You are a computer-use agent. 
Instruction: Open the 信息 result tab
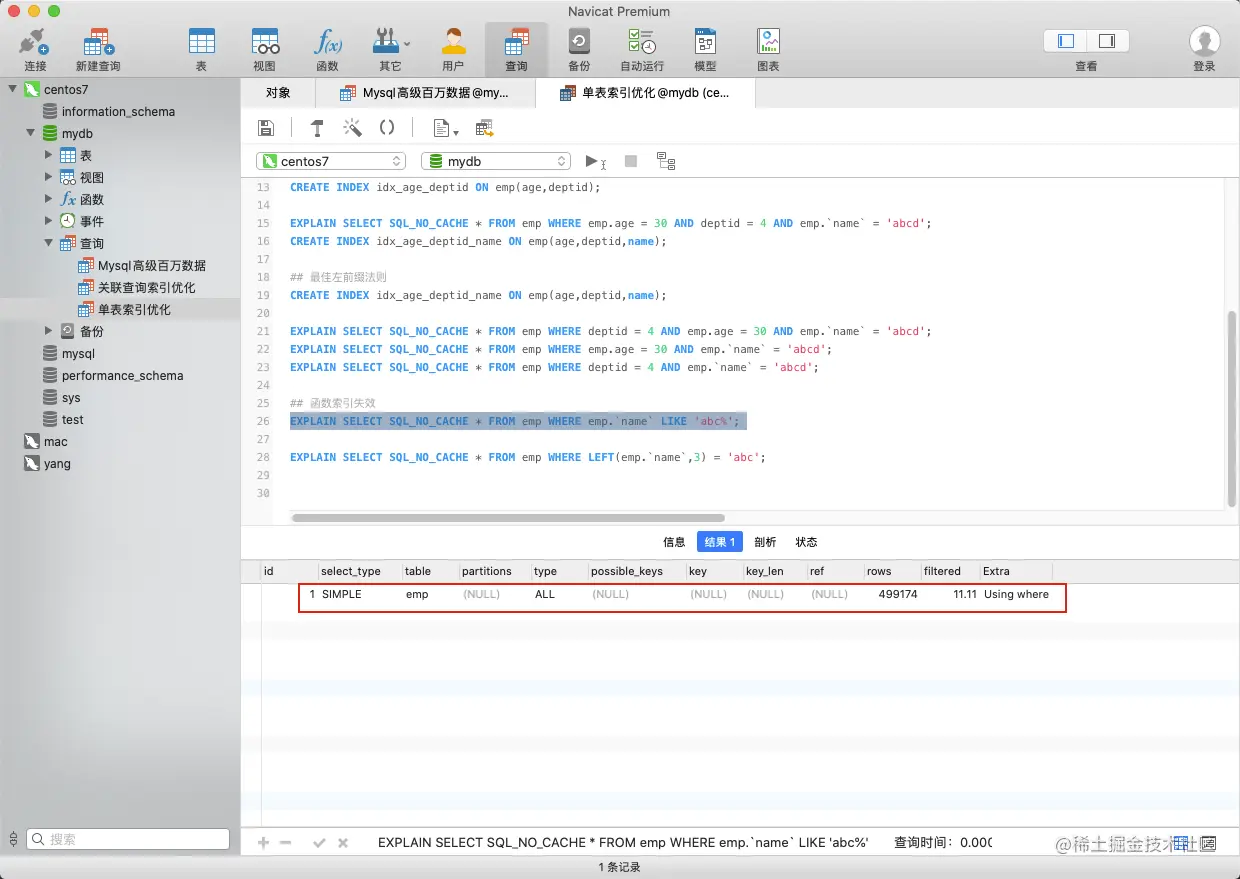[674, 542]
